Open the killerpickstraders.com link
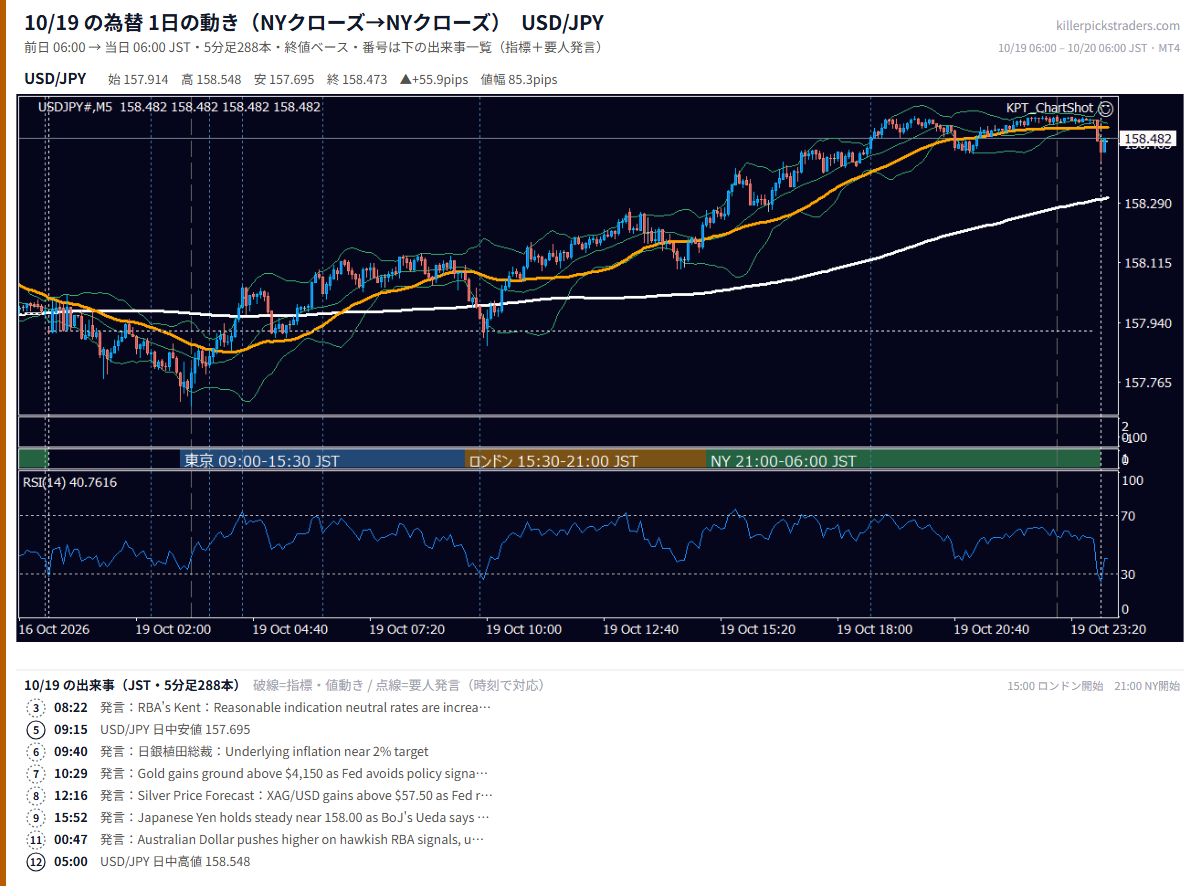This screenshot has height=886, width=1200. 1118,26
